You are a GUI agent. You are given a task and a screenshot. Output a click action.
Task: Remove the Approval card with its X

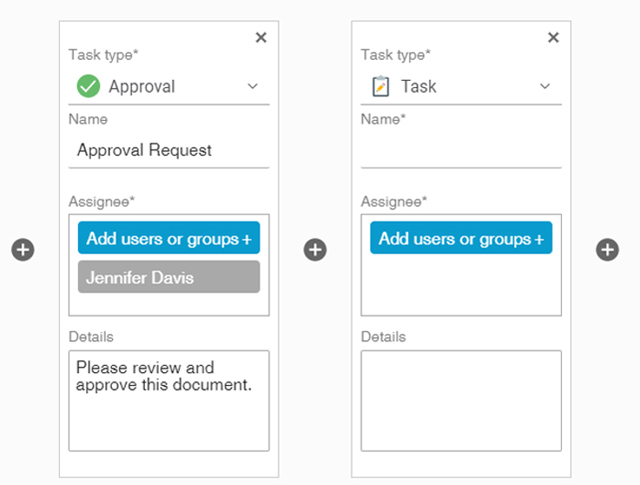click(x=261, y=38)
